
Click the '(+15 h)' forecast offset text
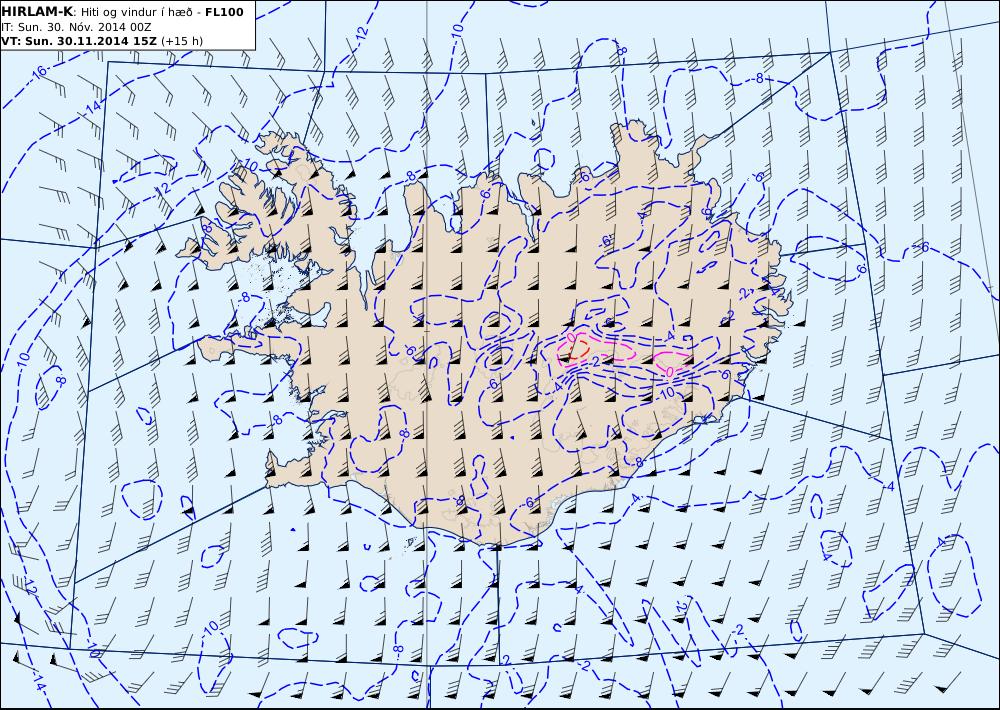pyautogui.click(x=182, y=41)
